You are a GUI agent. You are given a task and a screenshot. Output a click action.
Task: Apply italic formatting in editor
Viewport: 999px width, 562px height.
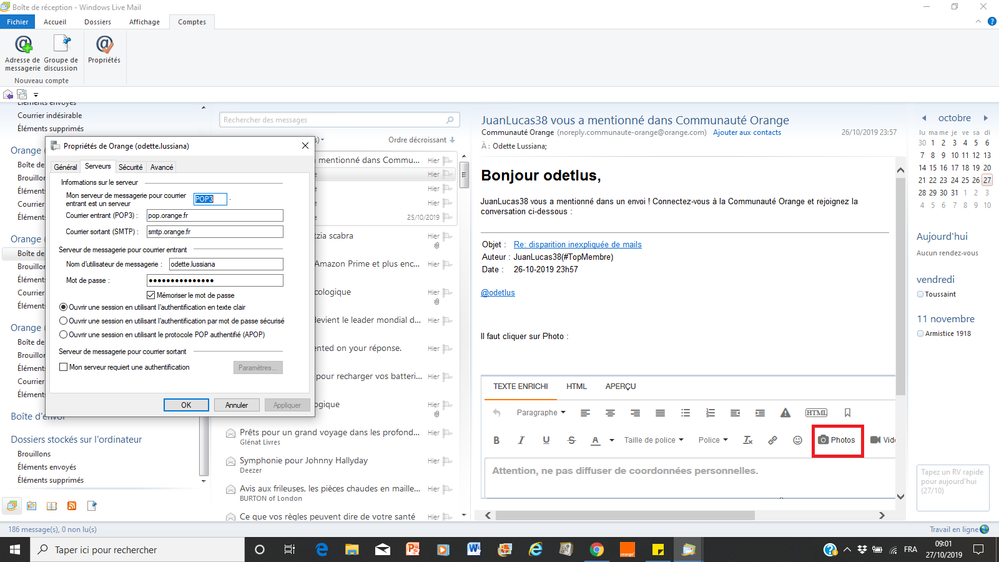click(x=521, y=440)
